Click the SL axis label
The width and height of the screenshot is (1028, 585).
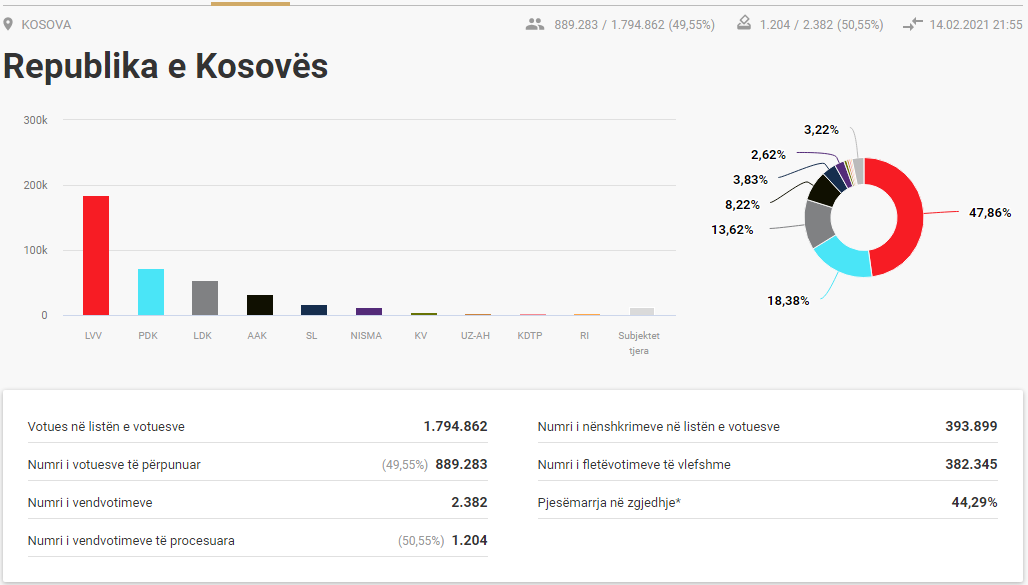311,336
